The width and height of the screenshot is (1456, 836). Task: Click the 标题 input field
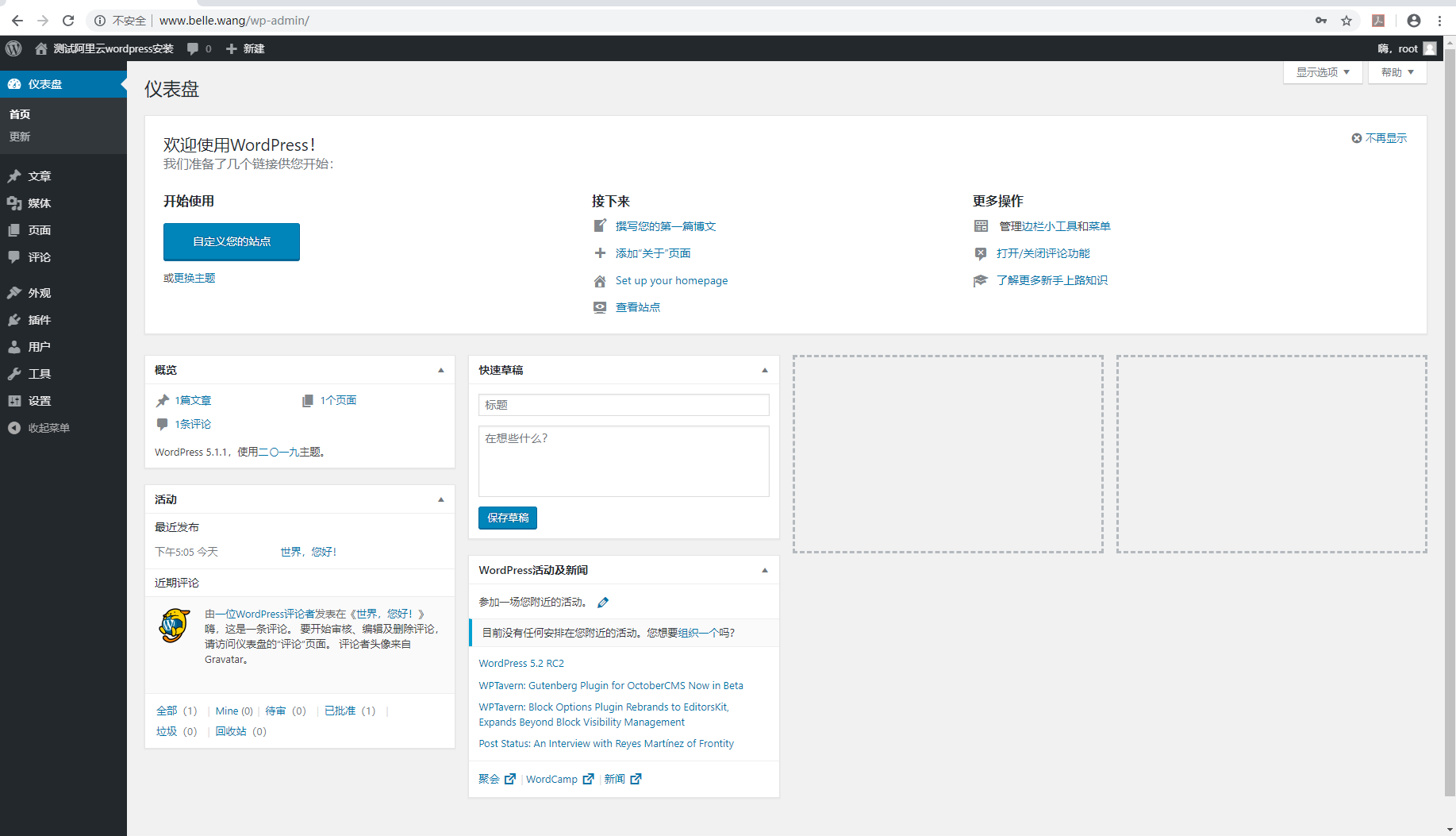point(624,405)
